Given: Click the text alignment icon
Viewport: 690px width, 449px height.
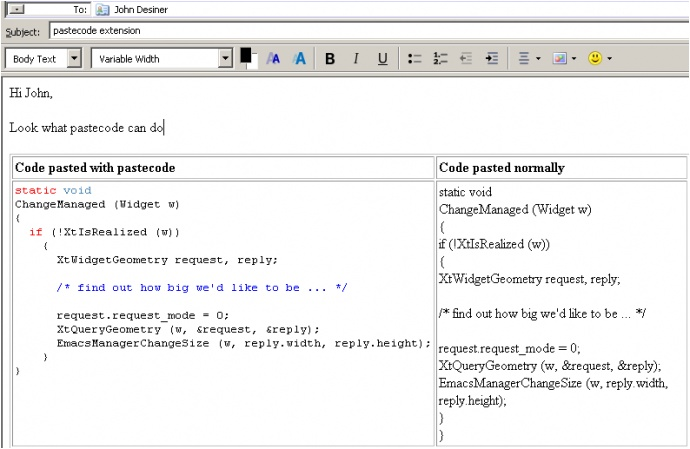Looking at the screenshot, I should (x=523, y=59).
